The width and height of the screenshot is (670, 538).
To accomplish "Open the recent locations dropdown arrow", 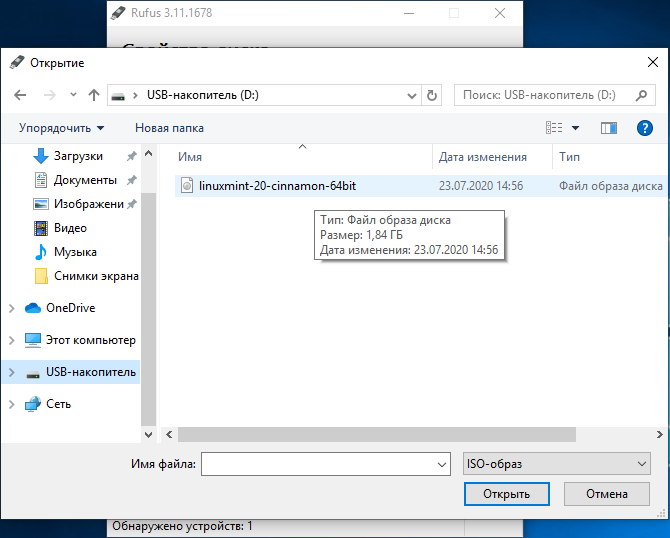I will coord(73,95).
